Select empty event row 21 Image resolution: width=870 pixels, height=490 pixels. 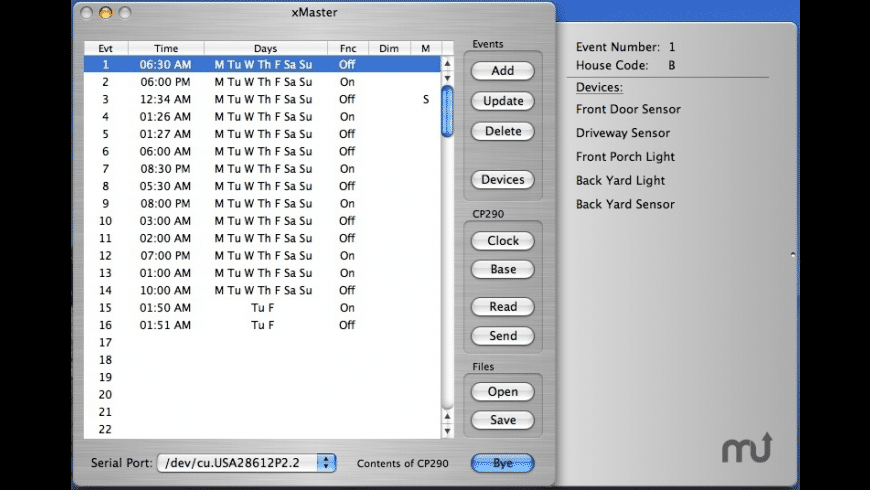[262, 412]
